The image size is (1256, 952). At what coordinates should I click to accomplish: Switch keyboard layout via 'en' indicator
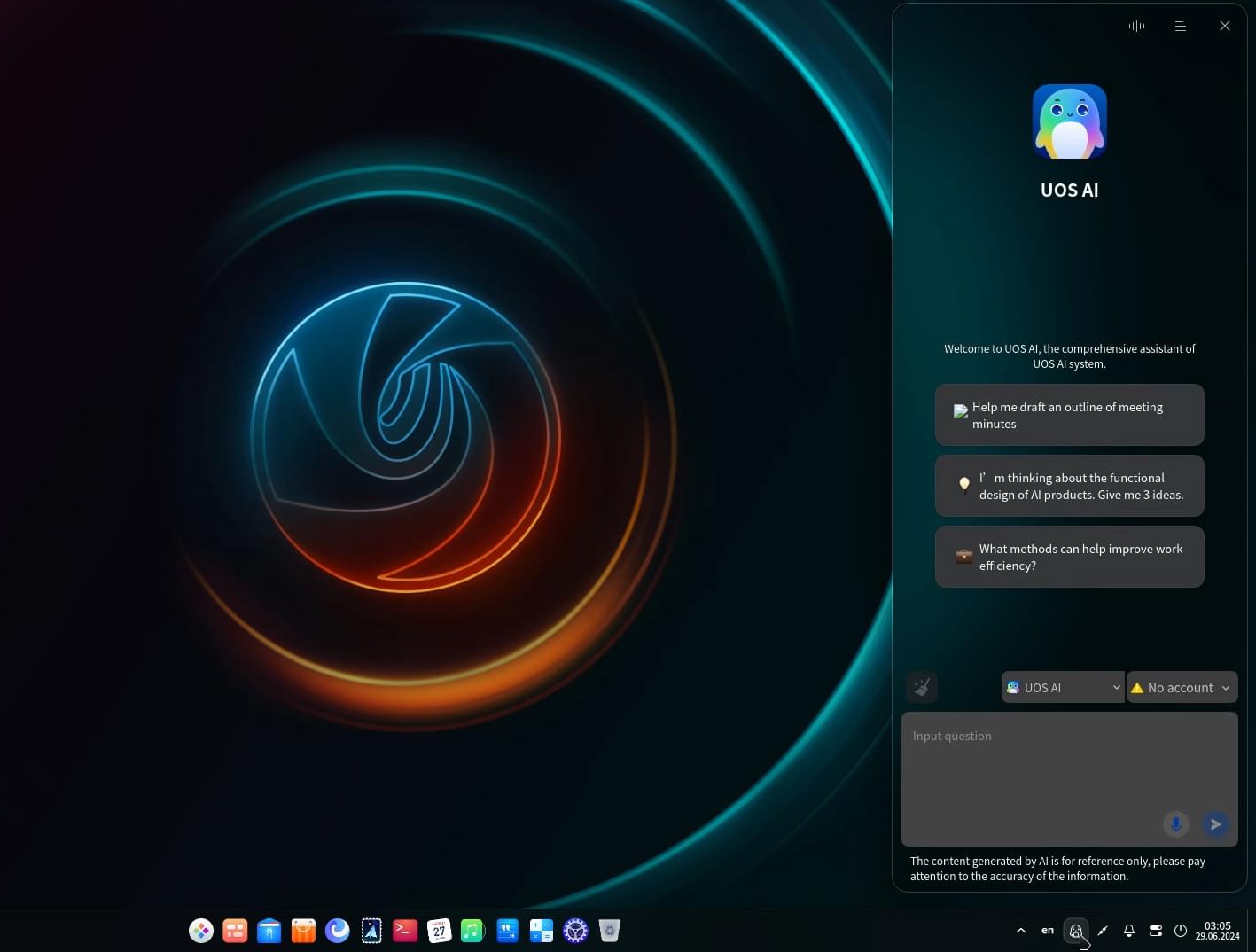coord(1048,931)
